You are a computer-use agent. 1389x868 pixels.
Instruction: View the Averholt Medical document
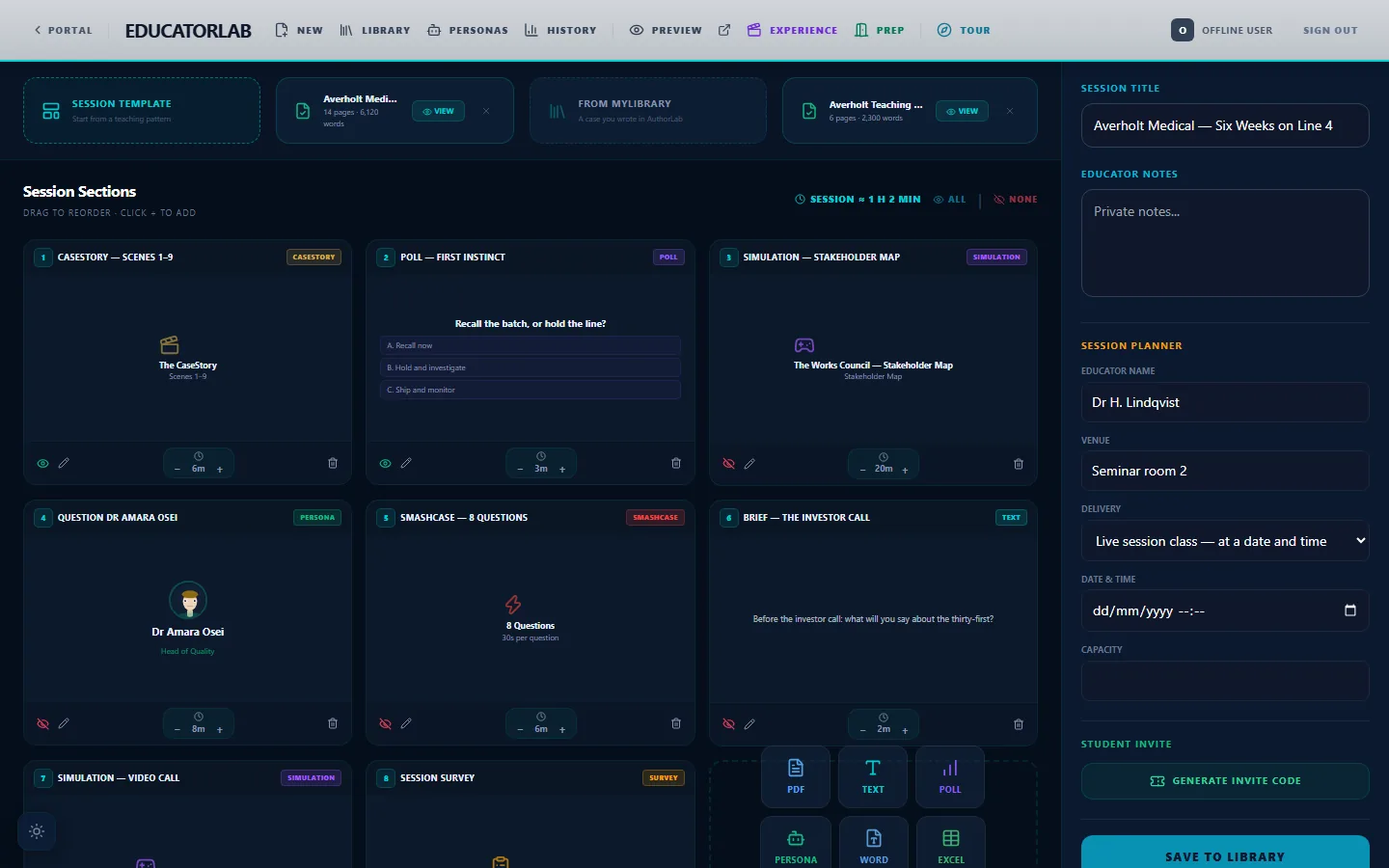coord(439,111)
